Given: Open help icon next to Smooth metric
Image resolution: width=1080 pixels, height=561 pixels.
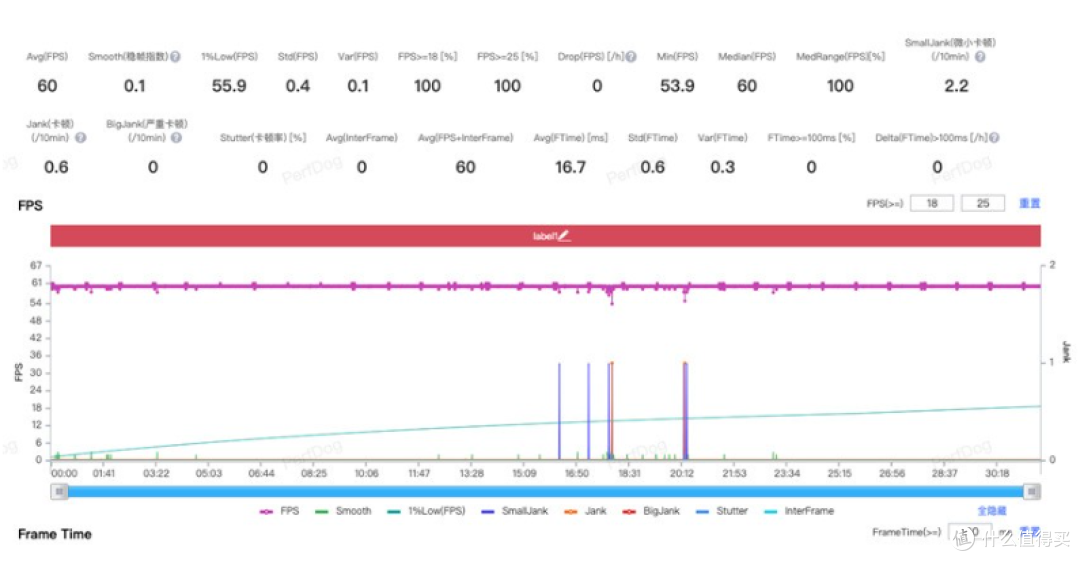Looking at the screenshot, I should click(x=176, y=57).
